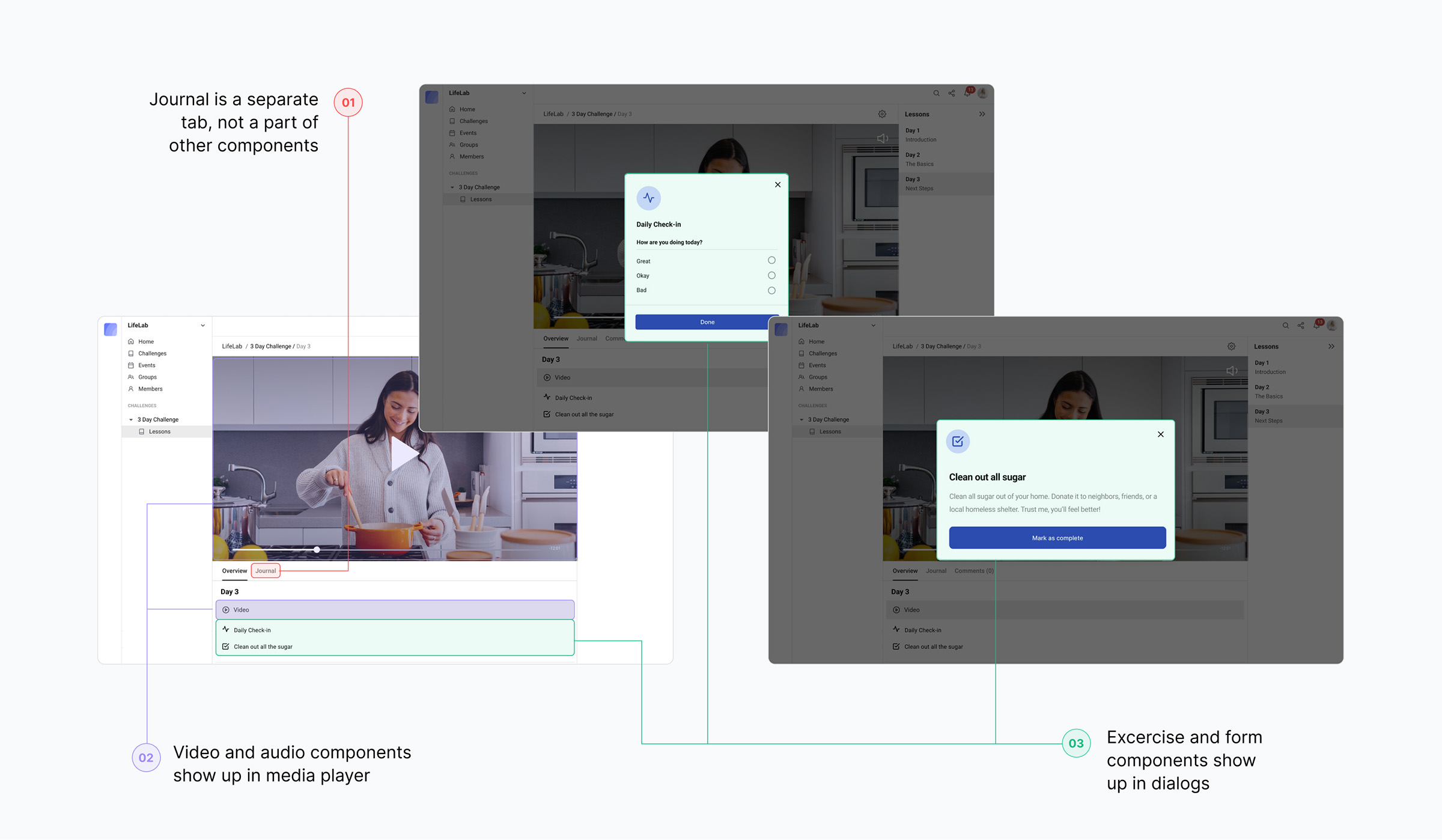
Task: Click settings gear next to Day 3 breadcrumb
Action: [x=882, y=114]
